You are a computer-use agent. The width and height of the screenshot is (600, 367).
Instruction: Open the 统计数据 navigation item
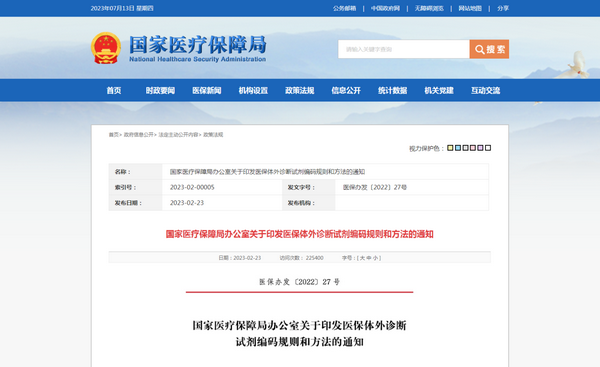393,90
